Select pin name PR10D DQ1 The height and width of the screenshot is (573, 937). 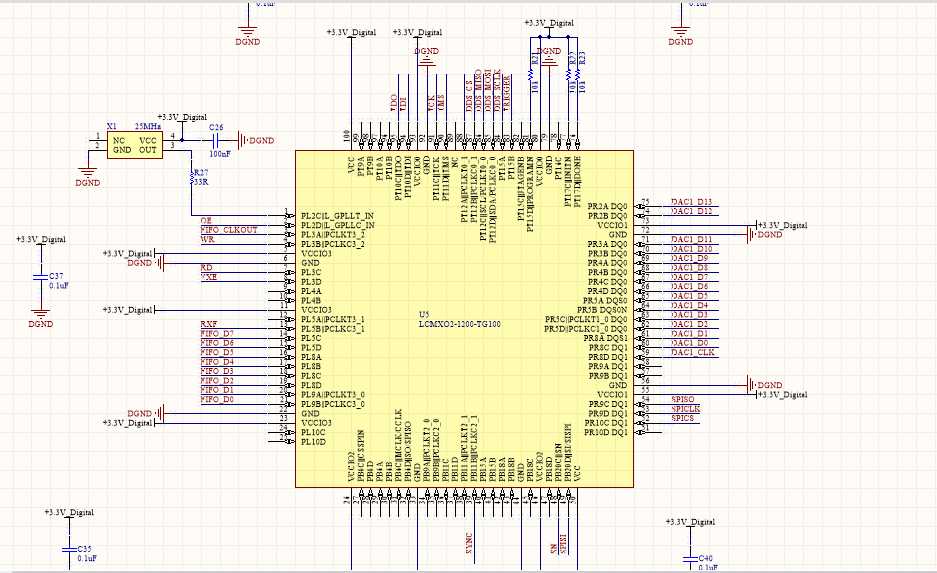tap(606, 432)
